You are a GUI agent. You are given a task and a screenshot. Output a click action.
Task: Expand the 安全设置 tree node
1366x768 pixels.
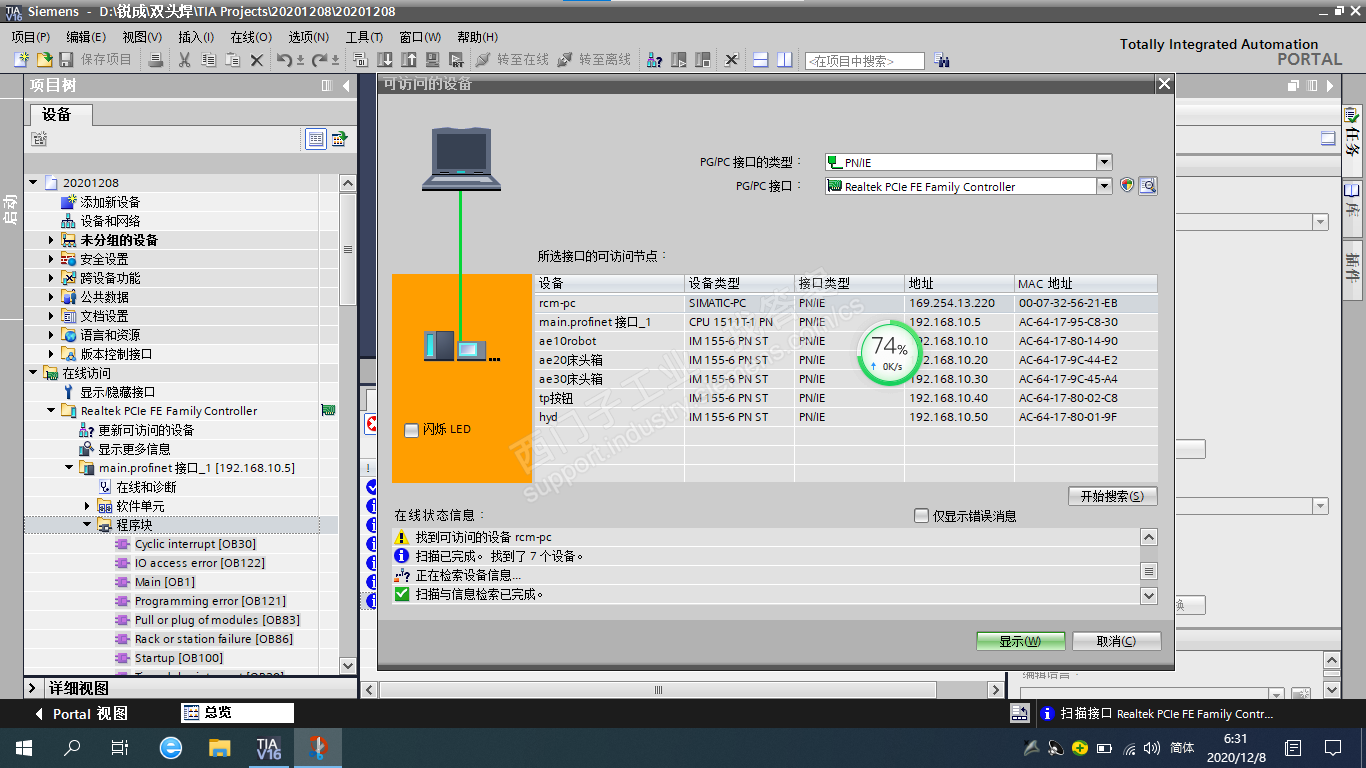tap(51, 259)
